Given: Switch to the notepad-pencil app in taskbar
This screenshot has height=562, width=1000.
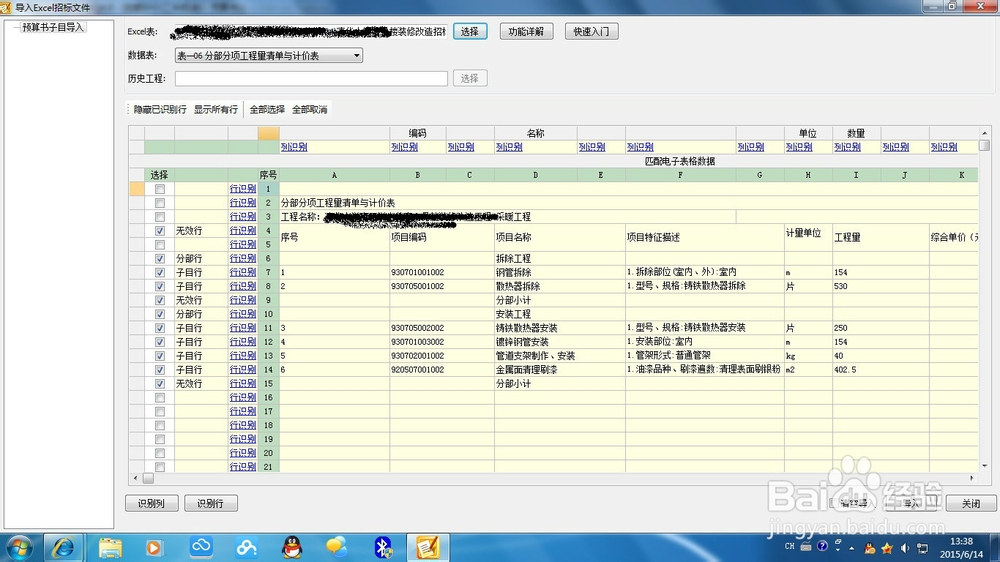Looking at the screenshot, I should tap(428, 547).
